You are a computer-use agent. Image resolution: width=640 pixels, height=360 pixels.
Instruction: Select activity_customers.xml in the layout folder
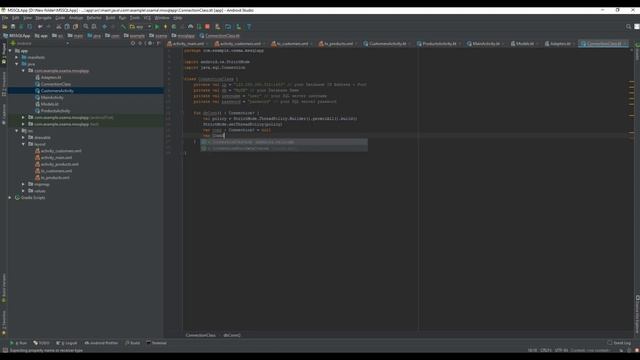point(61,151)
